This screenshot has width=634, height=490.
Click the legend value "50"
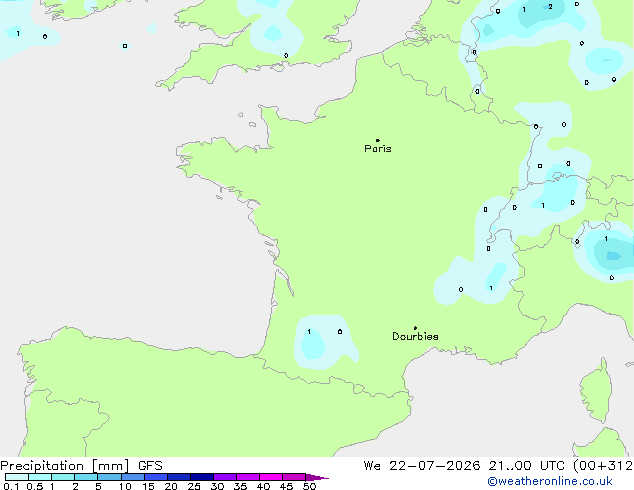309,486
